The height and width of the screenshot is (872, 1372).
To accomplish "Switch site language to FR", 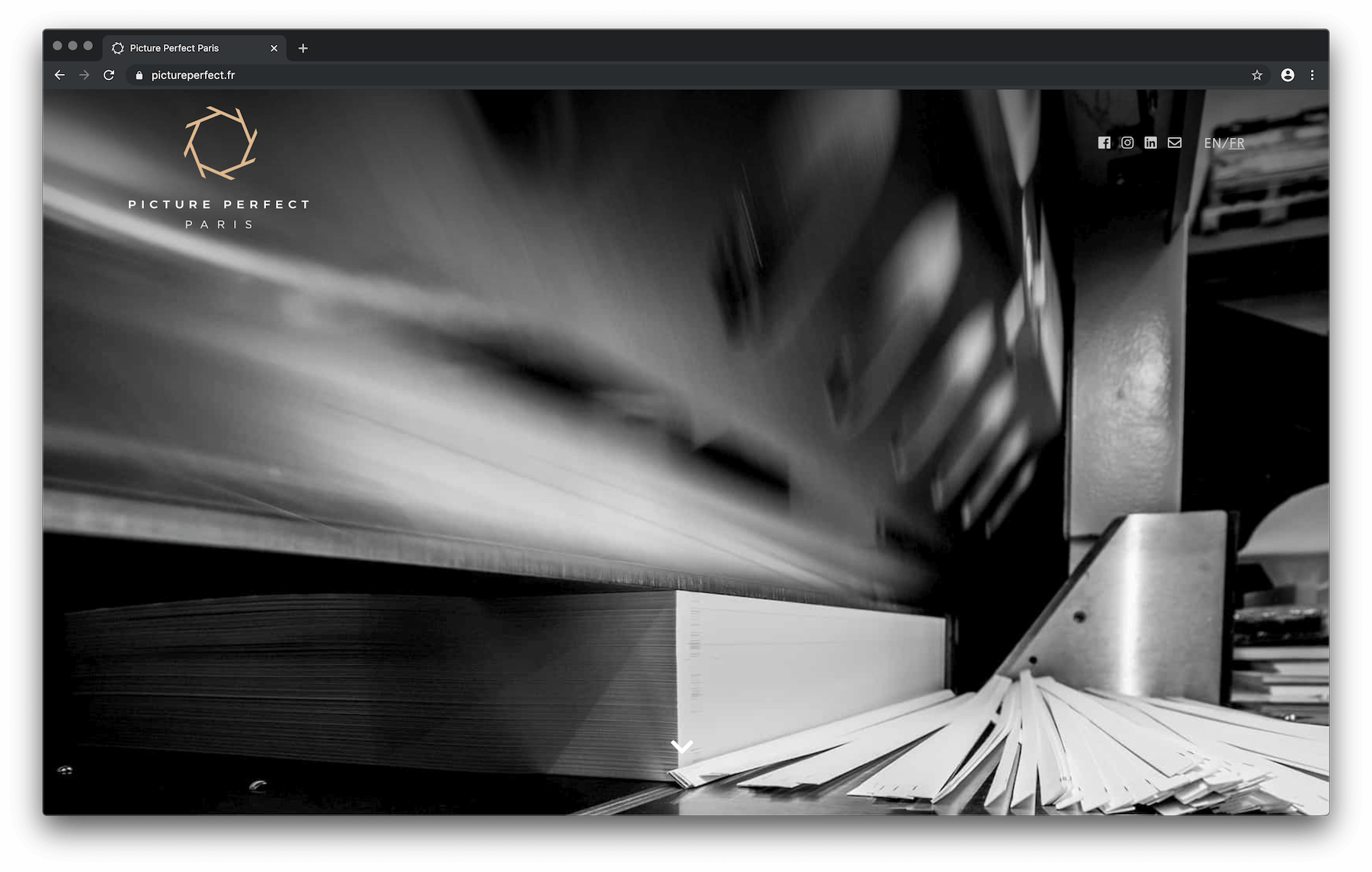I will 1236,143.
